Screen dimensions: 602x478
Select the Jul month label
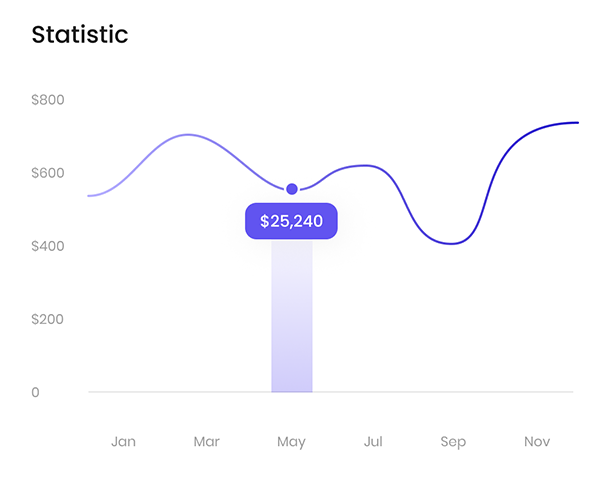pos(373,442)
